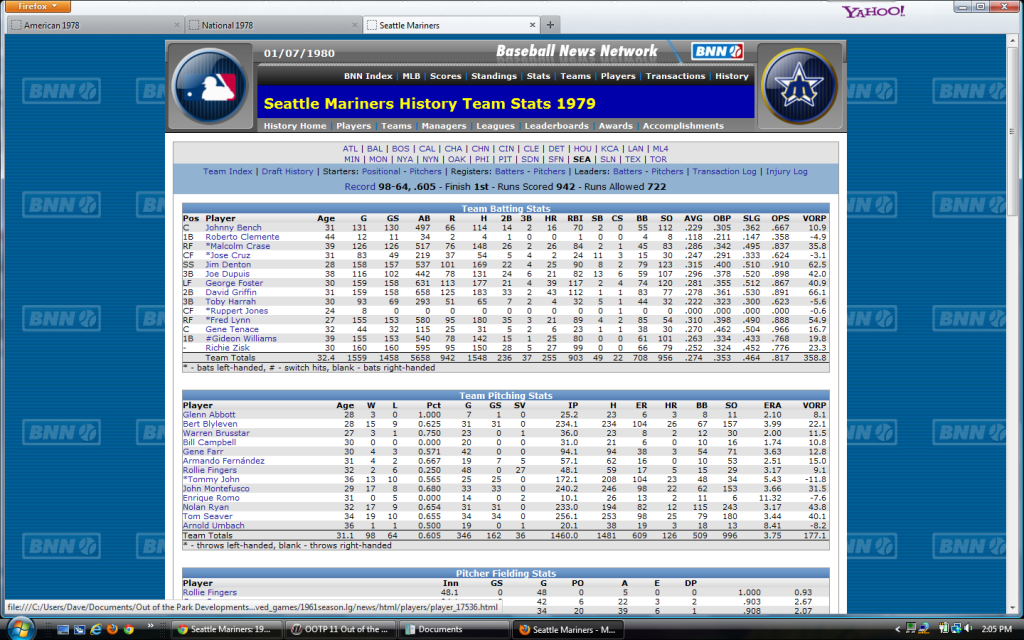1024x640 pixels.
Task: Show hidden tray icons arrow
Action: pyautogui.click(x=897, y=630)
